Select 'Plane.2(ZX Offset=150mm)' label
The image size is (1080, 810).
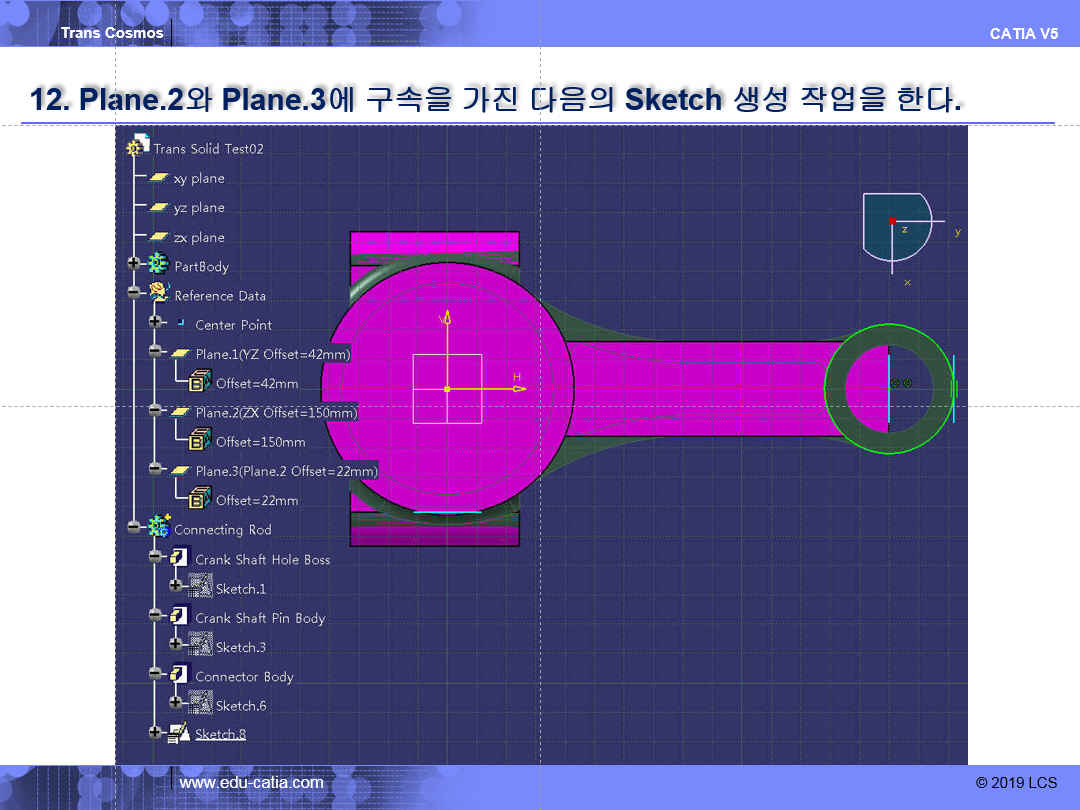point(276,413)
